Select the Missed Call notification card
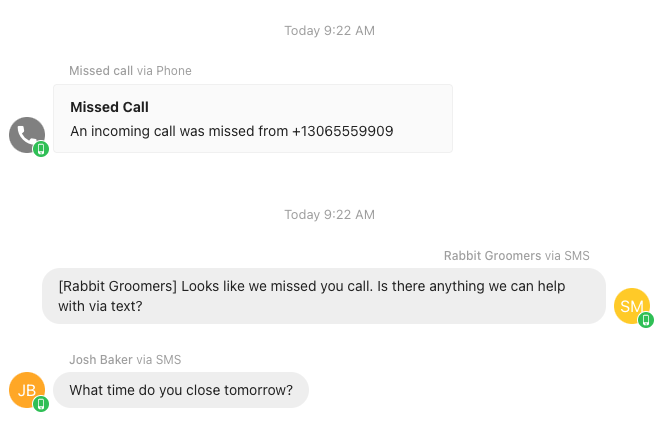This screenshot has height=434, width=664. [253, 119]
